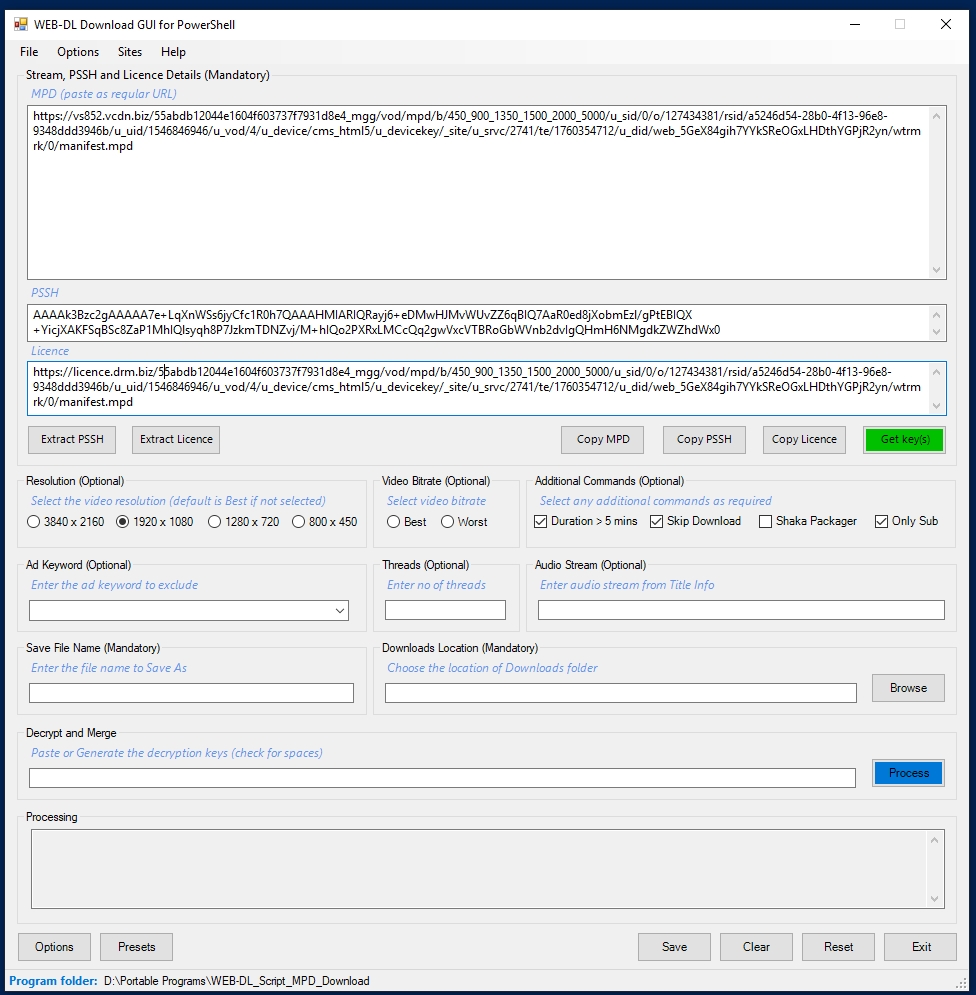Click the bottom Options button

click(x=54, y=947)
